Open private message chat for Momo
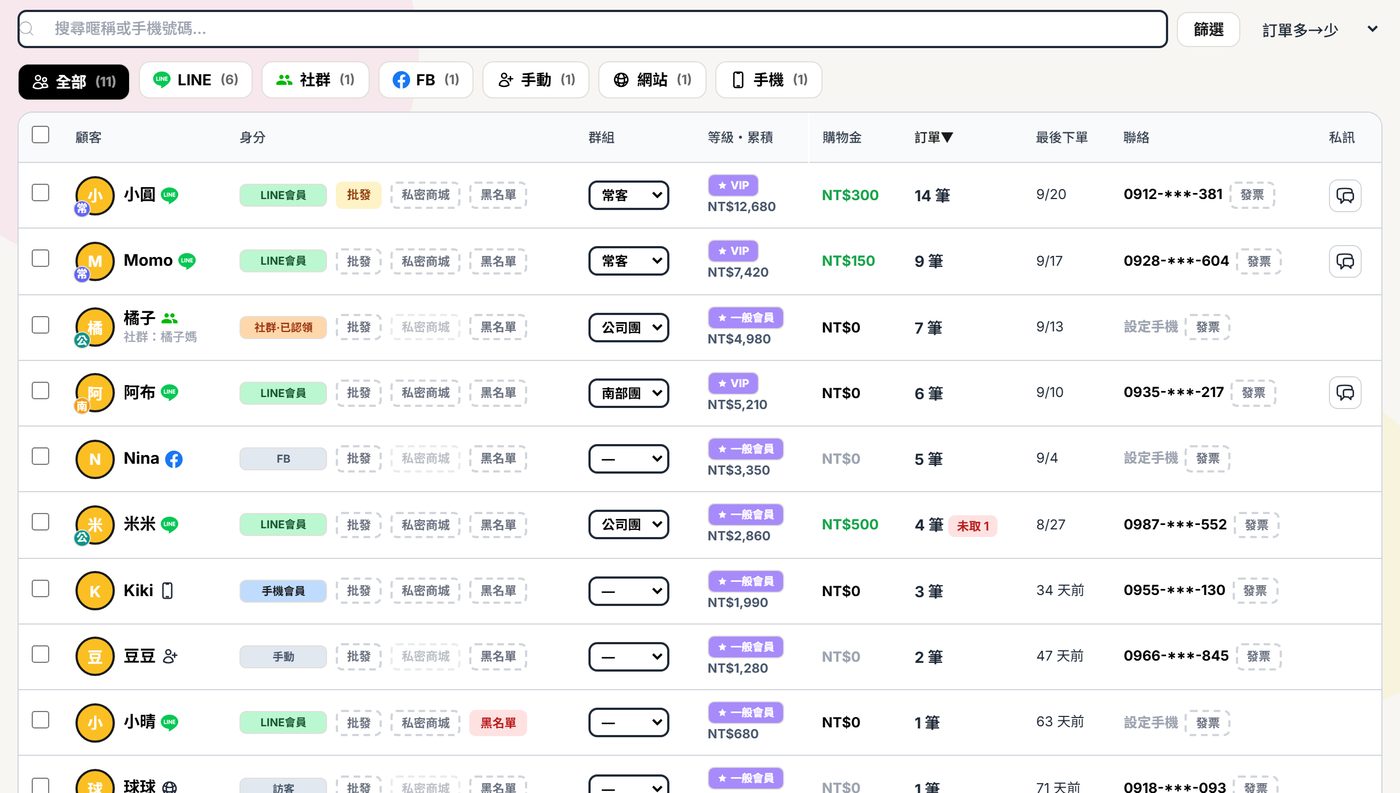This screenshot has width=1400, height=793. tap(1345, 261)
